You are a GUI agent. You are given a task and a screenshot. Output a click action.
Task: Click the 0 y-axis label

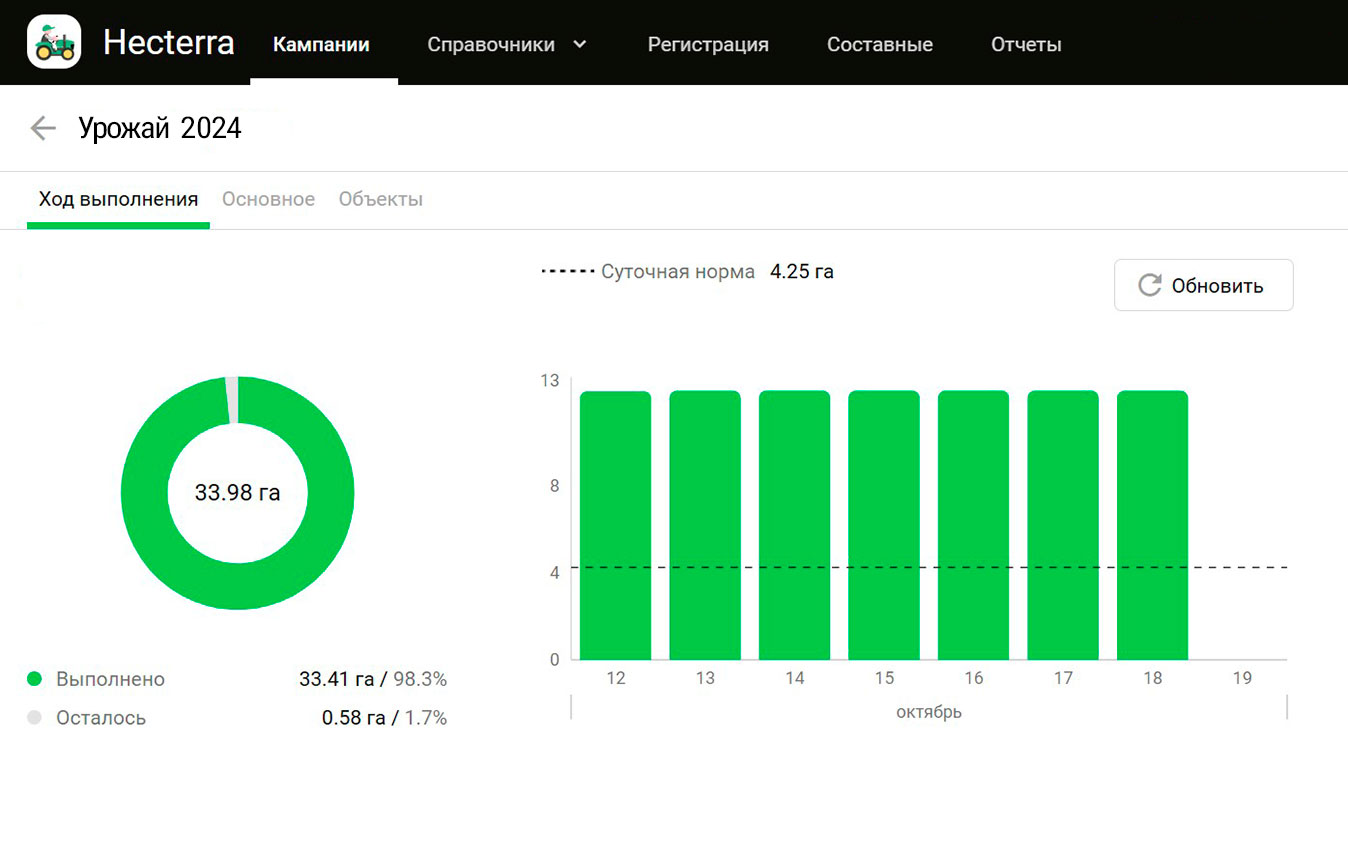tap(555, 659)
